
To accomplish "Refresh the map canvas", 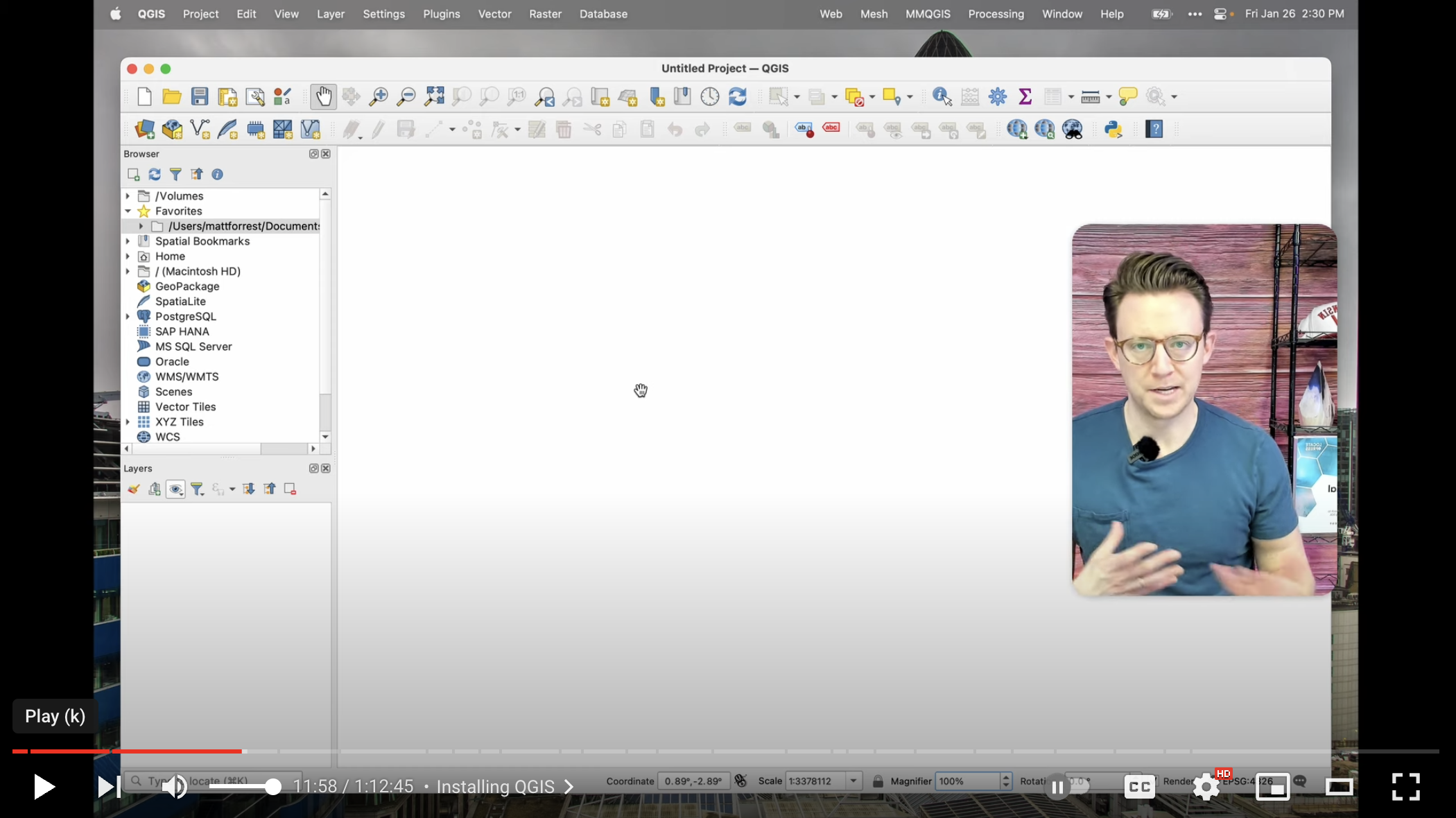I will [737, 96].
